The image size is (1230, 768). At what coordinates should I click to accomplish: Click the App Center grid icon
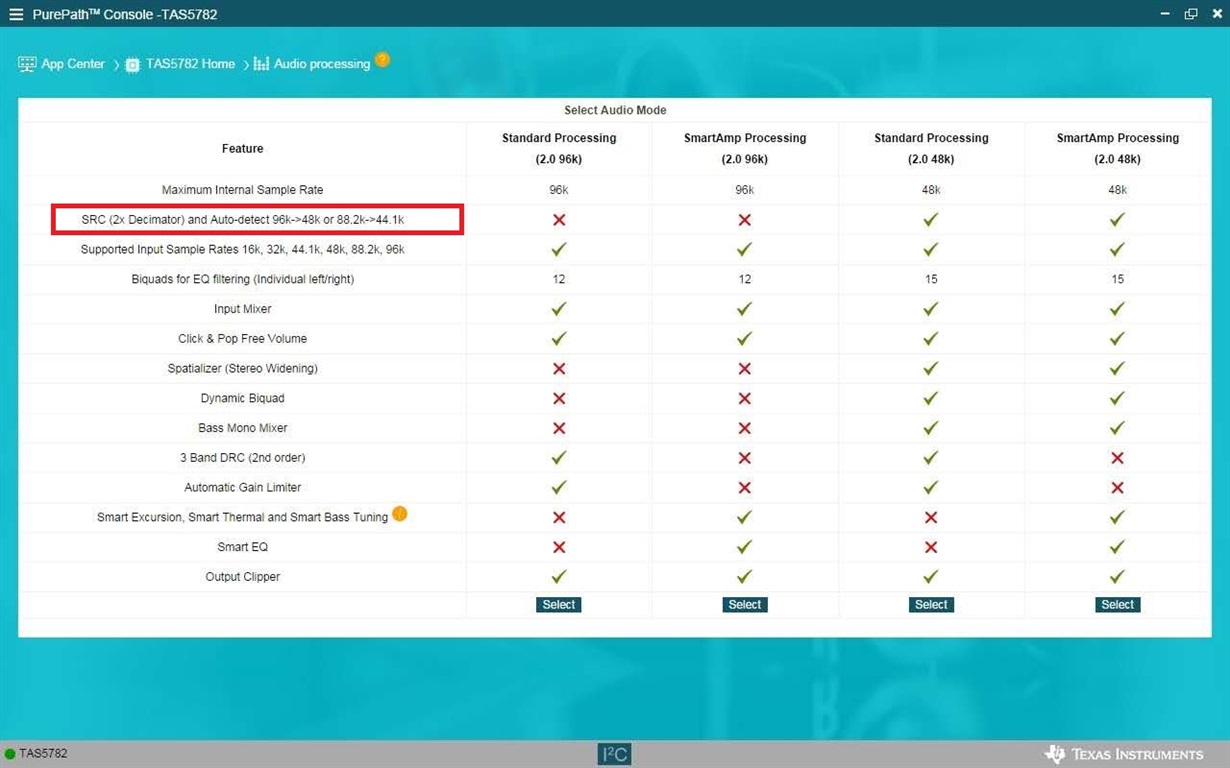click(27, 63)
